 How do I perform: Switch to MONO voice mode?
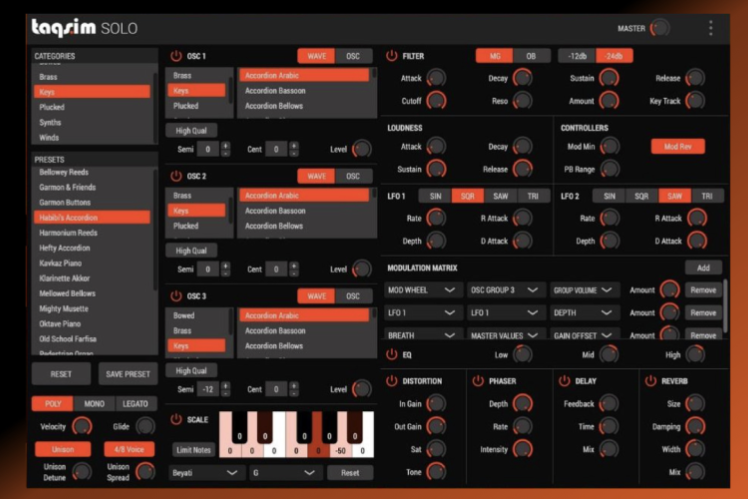[x=94, y=404]
